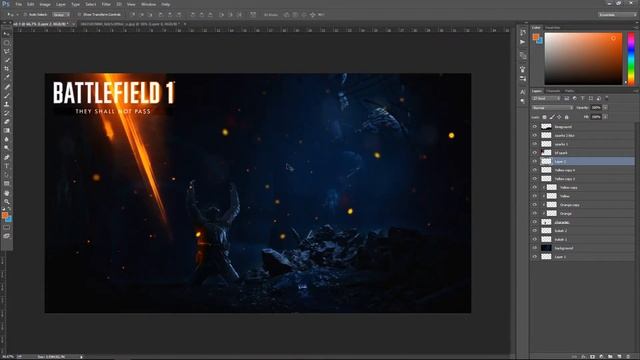
Task: Select the Magic Wand tool
Action: (7, 60)
